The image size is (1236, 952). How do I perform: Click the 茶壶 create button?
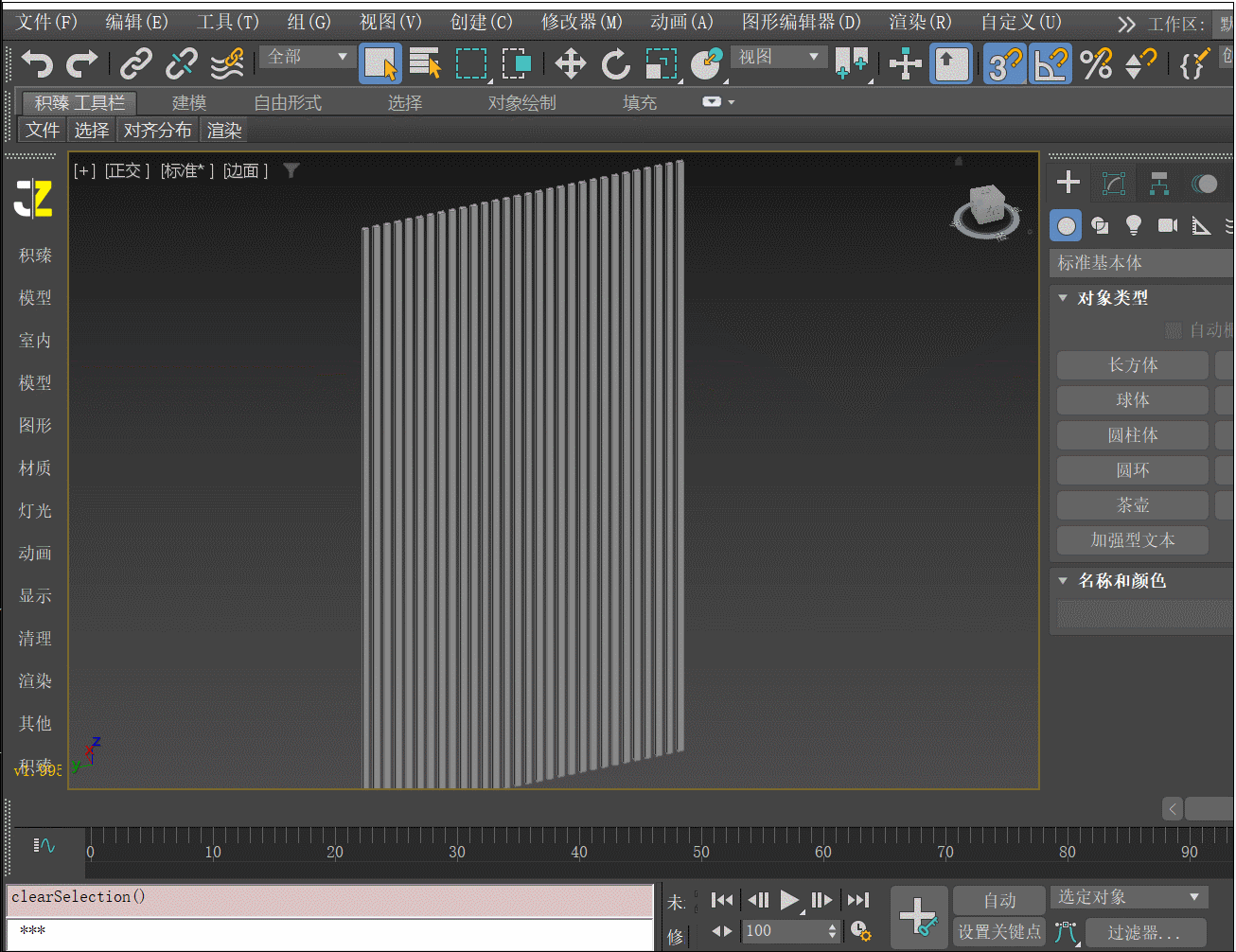point(1133,505)
